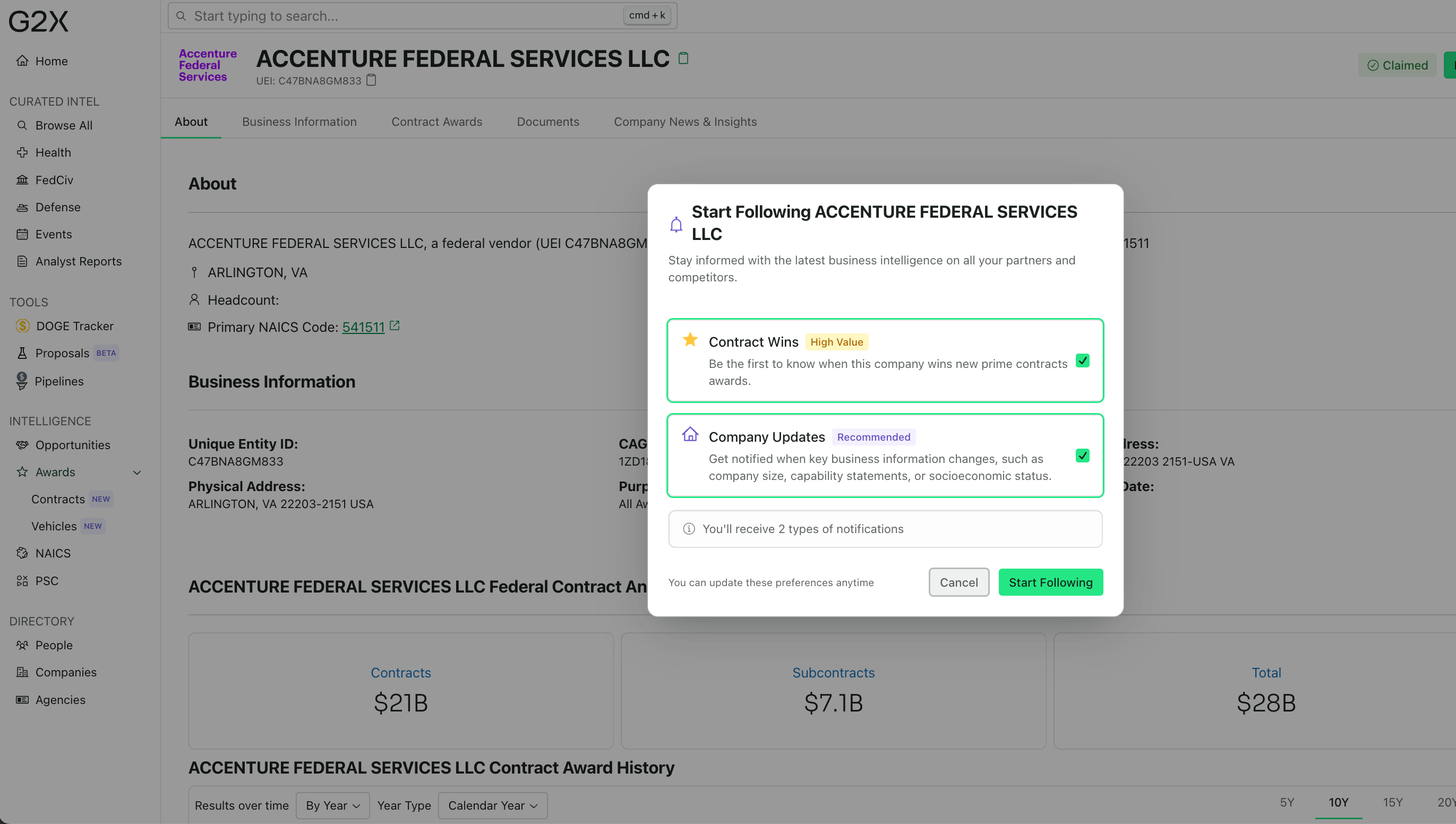Select the 10Y time range
The width and height of the screenshot is (1456, 824).
click(x=1338, y=802)
